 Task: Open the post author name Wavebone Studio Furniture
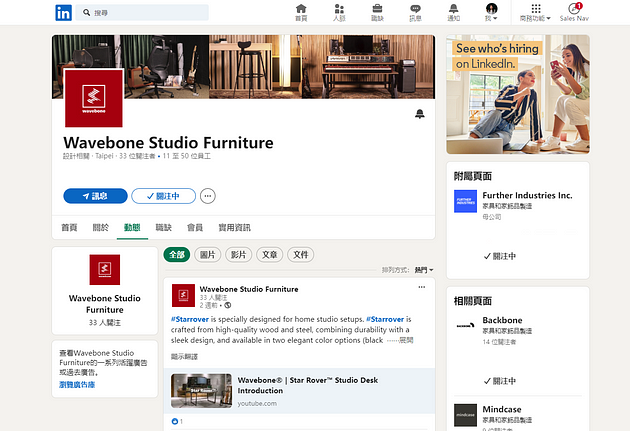click(x=249, y=289)
